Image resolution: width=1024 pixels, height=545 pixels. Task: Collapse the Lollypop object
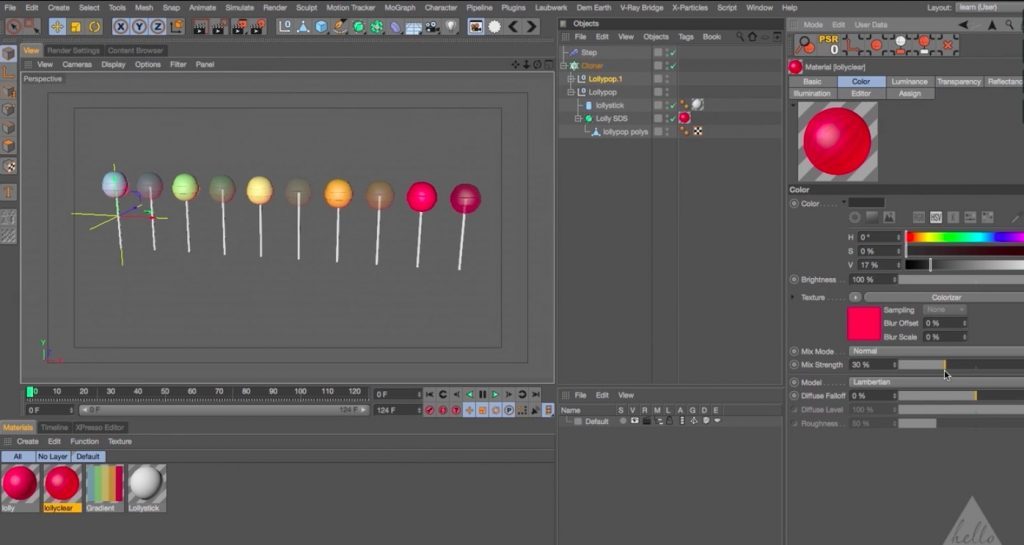click(571, 92)
